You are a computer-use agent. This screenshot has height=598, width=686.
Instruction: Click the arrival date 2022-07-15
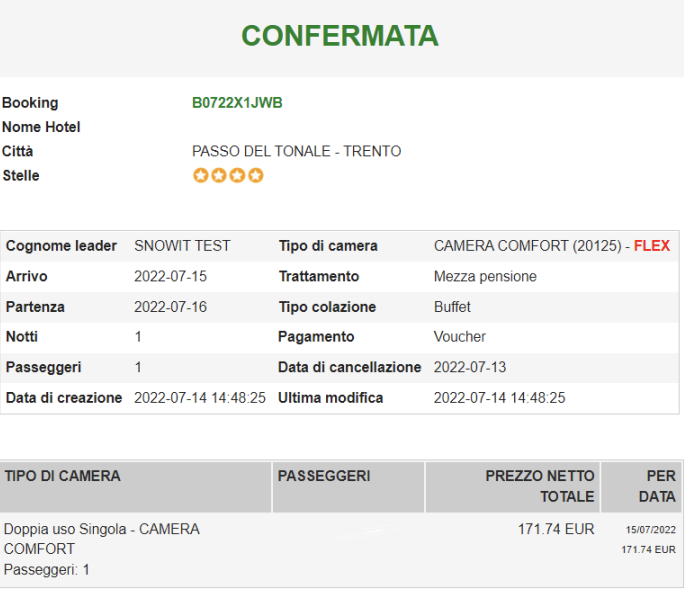(170, 276)
